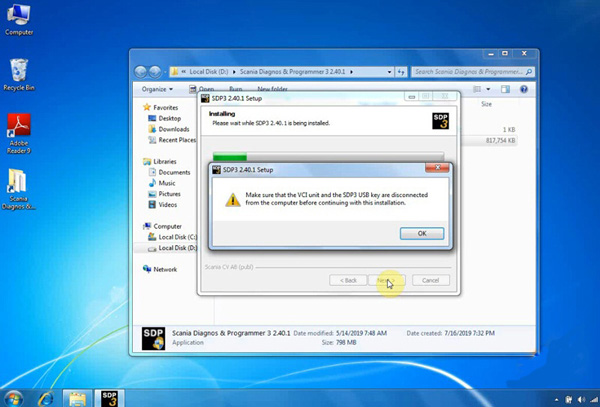Image resolution: width=600 pixels, height=407 pixels.
Task: Click the 817,754 KB file size entry
Action: (x=501, y=140)
